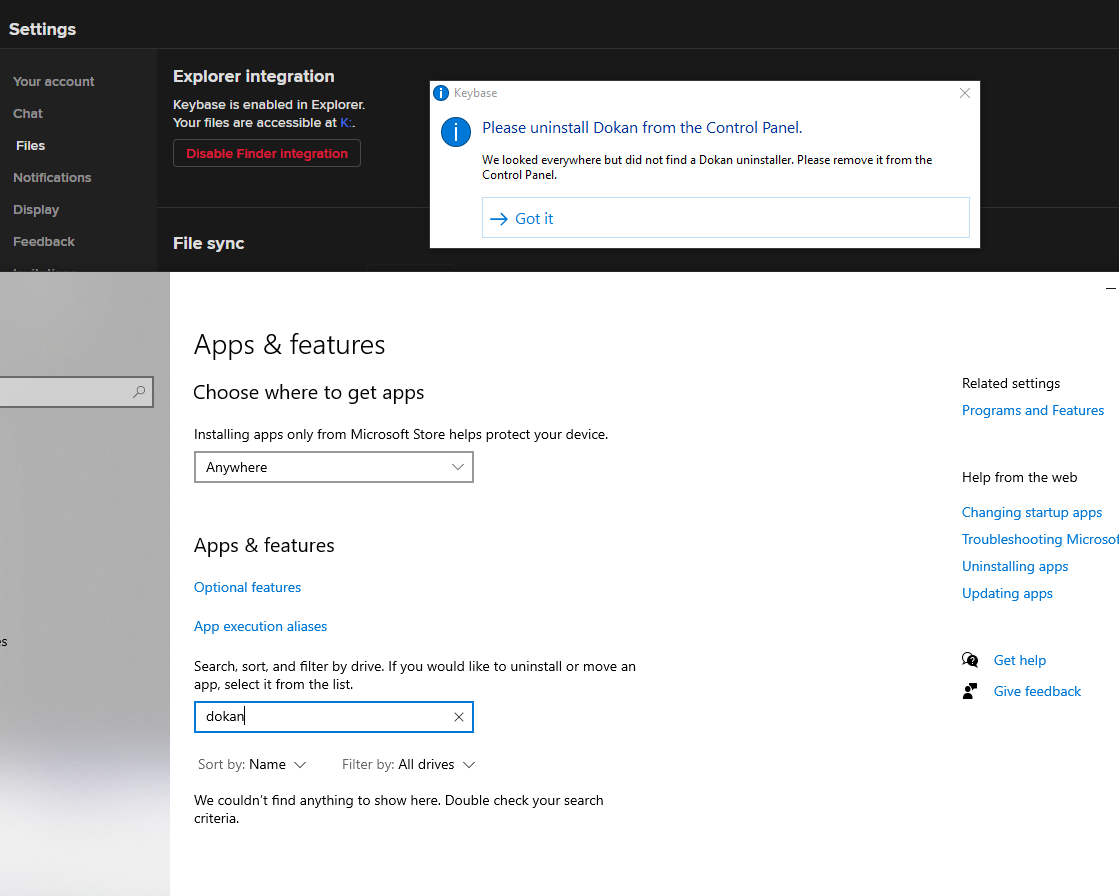Click the small Keybase title bar info icon

(x=441, y=93)
